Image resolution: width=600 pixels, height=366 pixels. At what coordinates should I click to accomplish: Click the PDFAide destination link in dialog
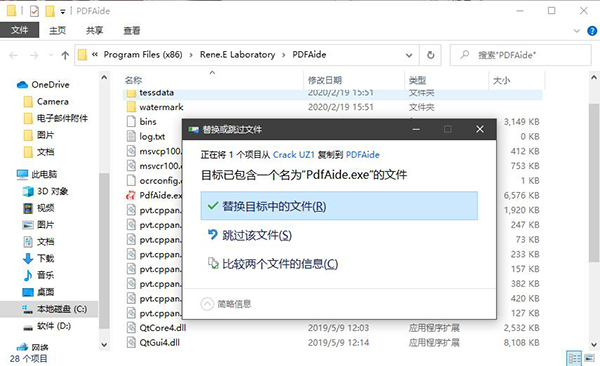[x=362, y=155]
